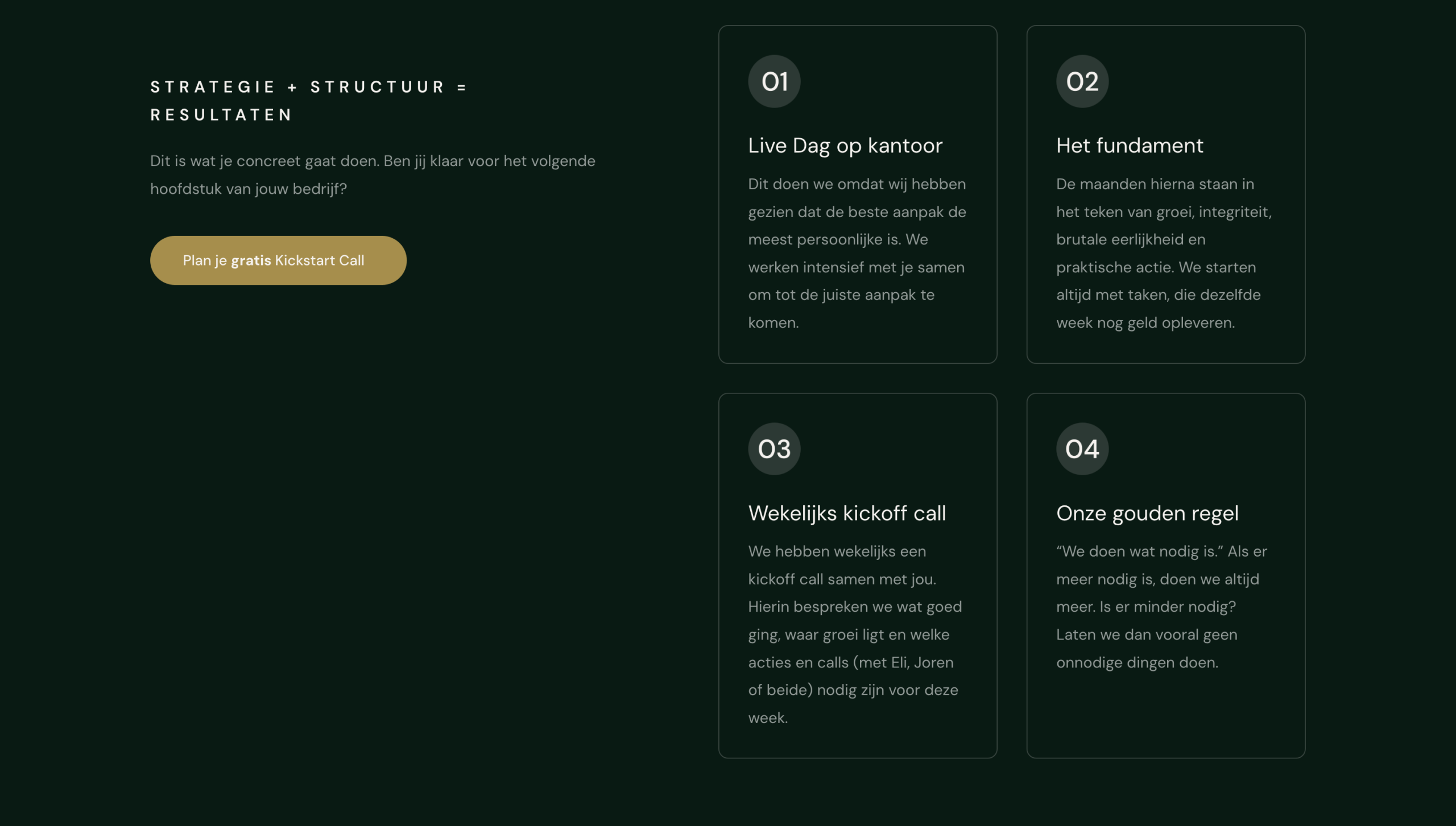The width and height of the screenshot is (1456, 826).
Task: Open the "Het fundament" card title
Action: coord(1129,146)
